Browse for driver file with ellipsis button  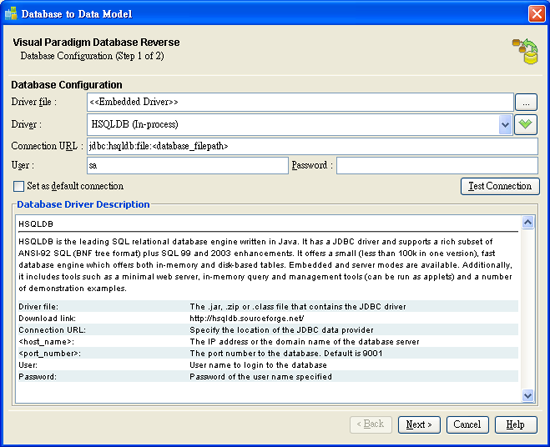pos(526,102)
